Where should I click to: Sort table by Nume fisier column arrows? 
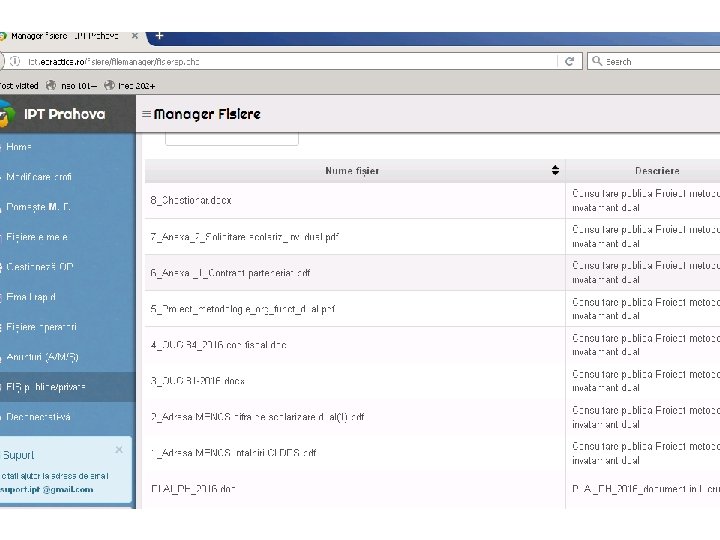[x=555, y=170]
